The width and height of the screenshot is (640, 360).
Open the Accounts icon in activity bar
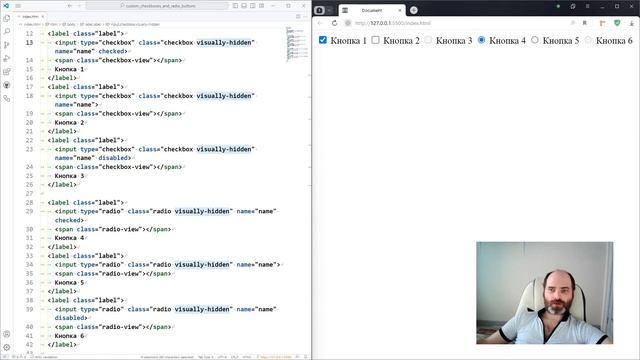tap(7, 334)
